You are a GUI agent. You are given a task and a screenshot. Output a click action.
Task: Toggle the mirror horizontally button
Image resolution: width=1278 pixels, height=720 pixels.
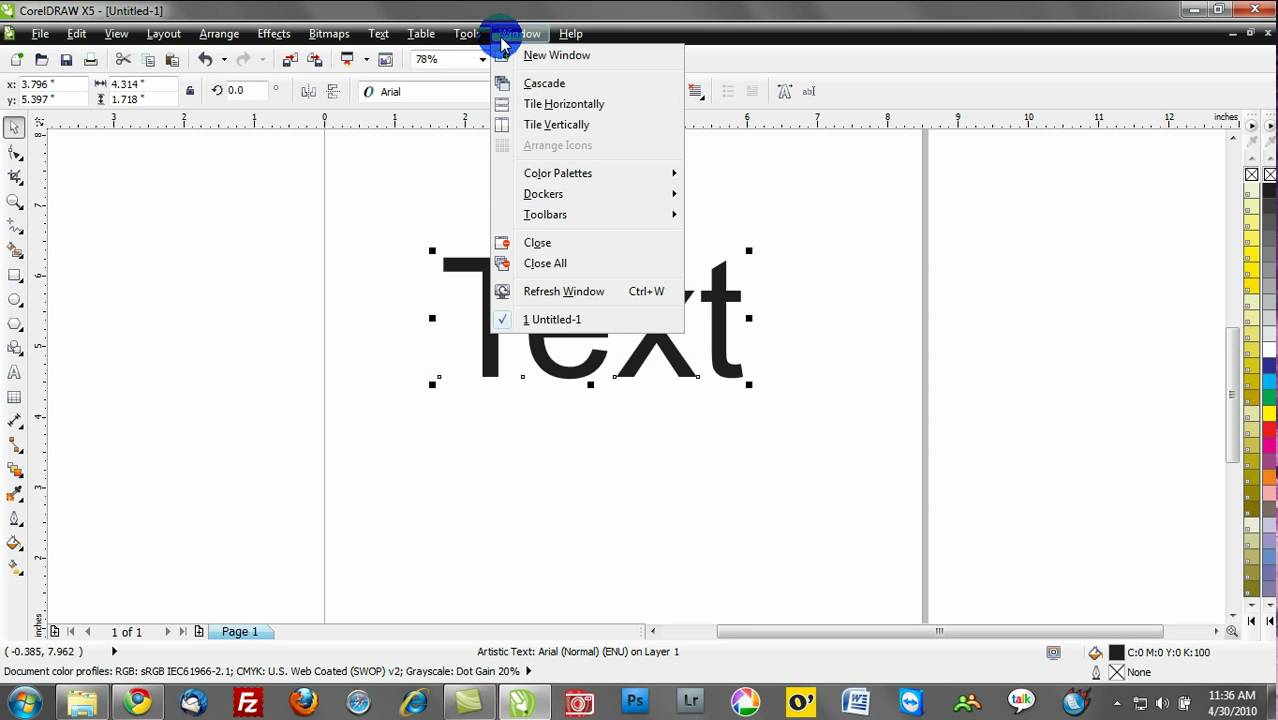click(308, 91)
